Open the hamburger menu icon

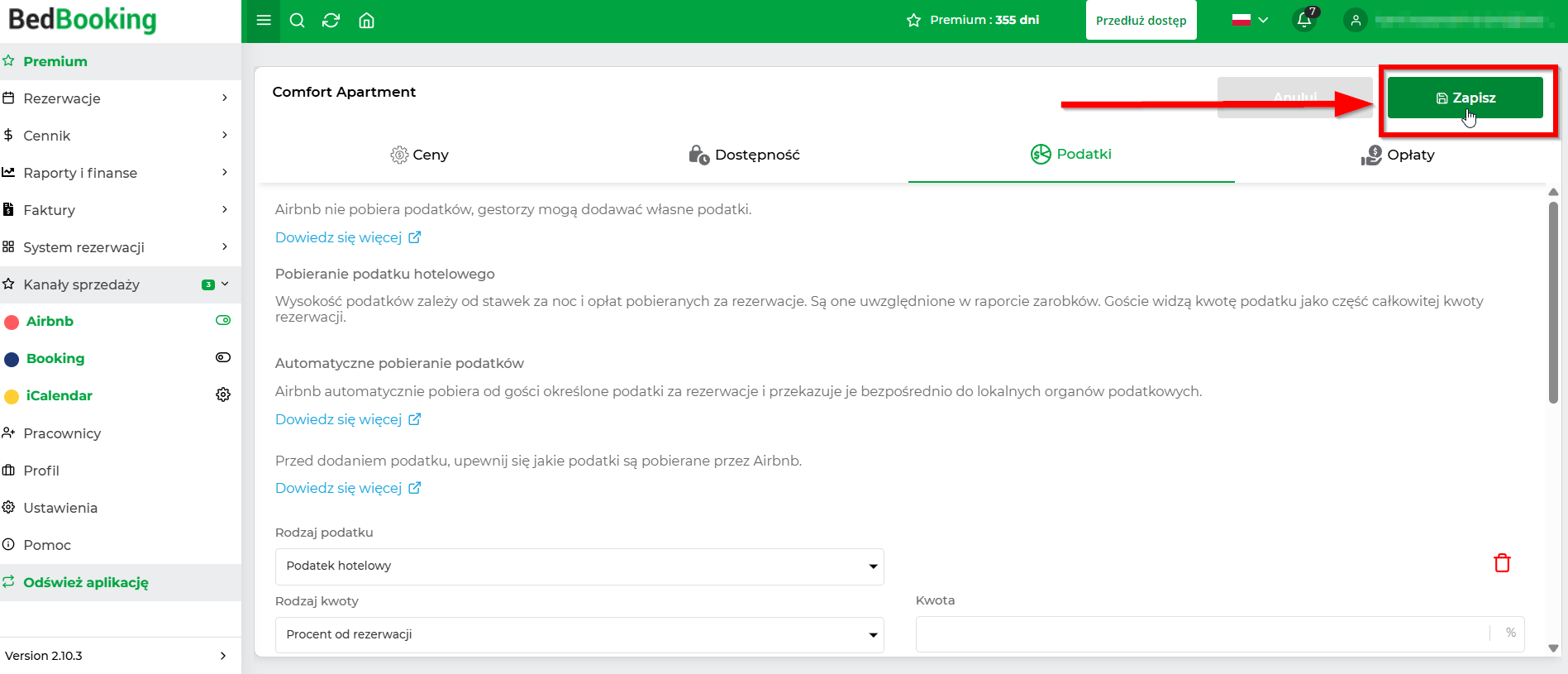[x=264, y=20]
